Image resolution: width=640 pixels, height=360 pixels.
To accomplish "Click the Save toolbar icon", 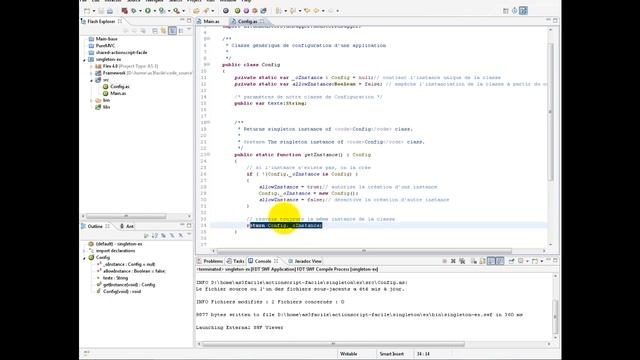I will tap(101, 11).
